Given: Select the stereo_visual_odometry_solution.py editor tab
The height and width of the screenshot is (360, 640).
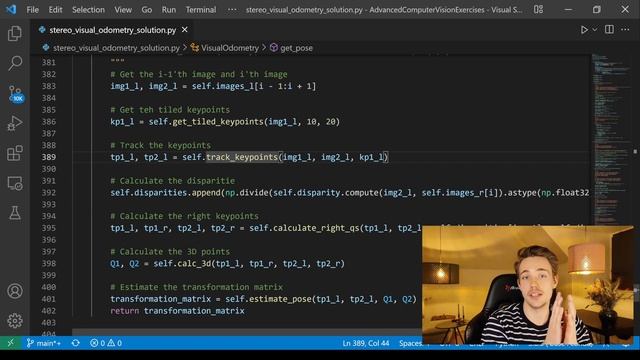Looking at the screenshot, I should tap(113, 30).
